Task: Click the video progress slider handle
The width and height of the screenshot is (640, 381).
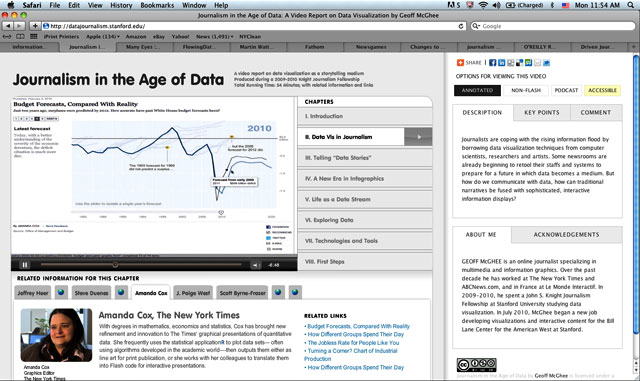Action: [x=115, y=265]
